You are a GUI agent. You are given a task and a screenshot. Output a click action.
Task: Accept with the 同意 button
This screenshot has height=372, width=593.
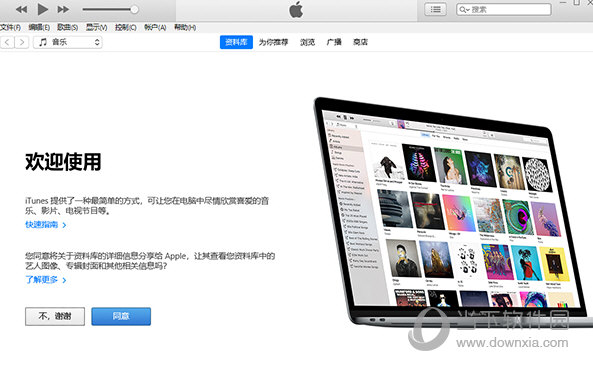pos(121,316)
